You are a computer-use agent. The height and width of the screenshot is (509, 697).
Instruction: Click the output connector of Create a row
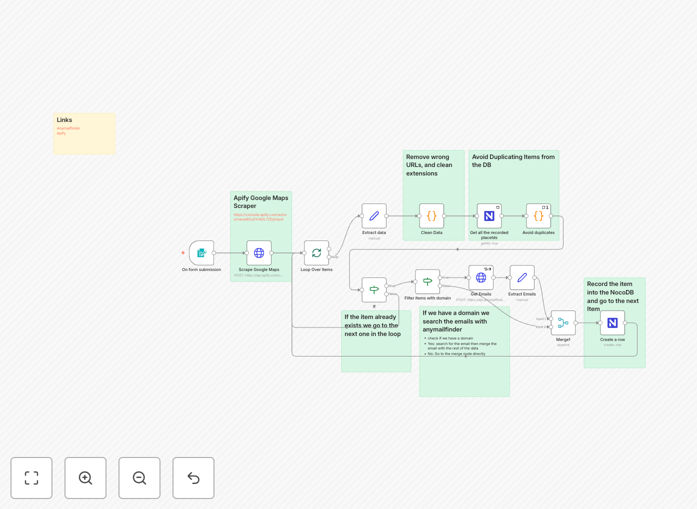coord(625,323)
